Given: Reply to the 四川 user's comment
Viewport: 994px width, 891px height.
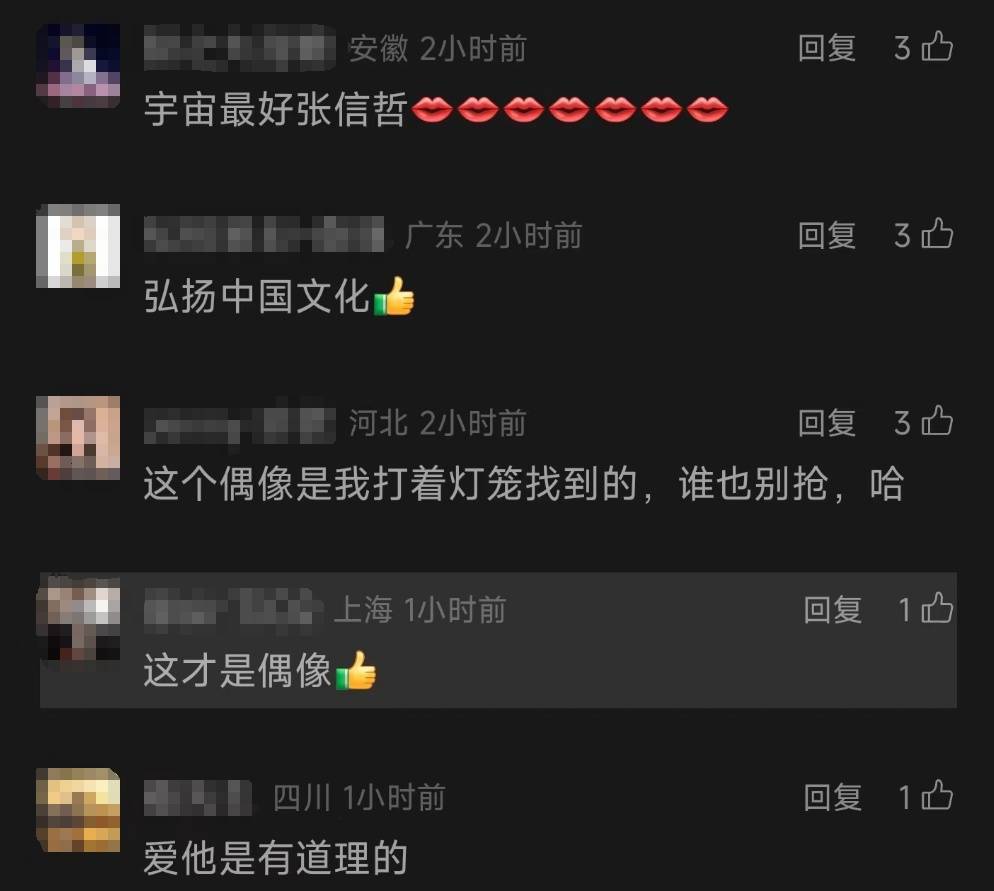Looking at the screenshot, I should [832, 797].
